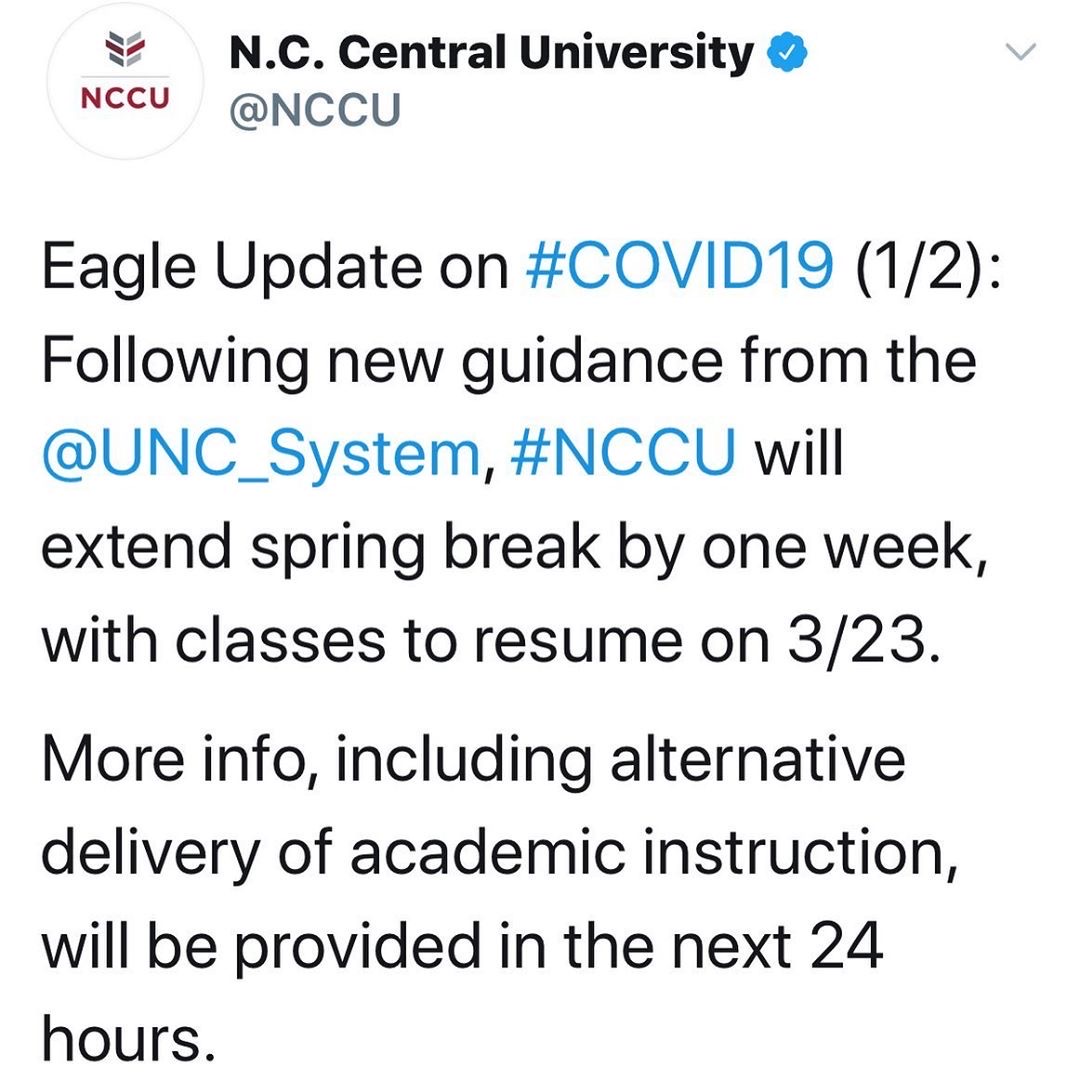Click the "will be provided in the next 24" line
1080x1080 pixels.
click(x=462, y=946)
